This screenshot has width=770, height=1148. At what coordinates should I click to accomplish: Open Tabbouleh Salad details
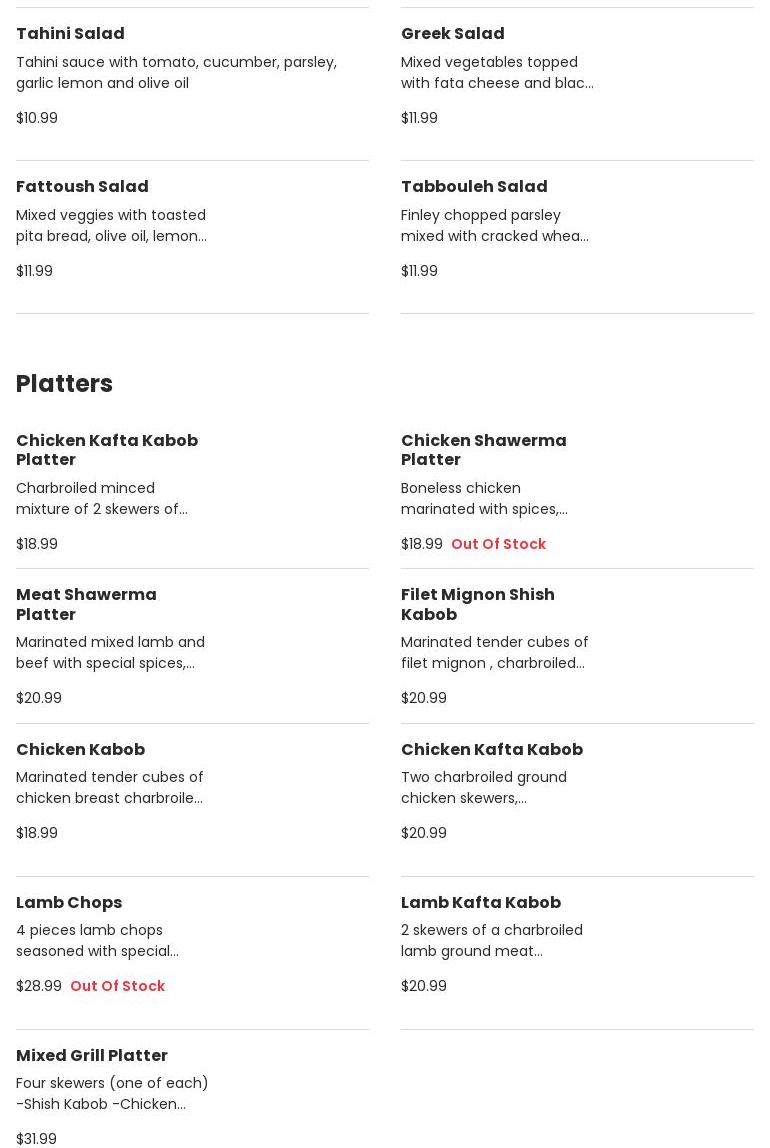tap(474, 186)
